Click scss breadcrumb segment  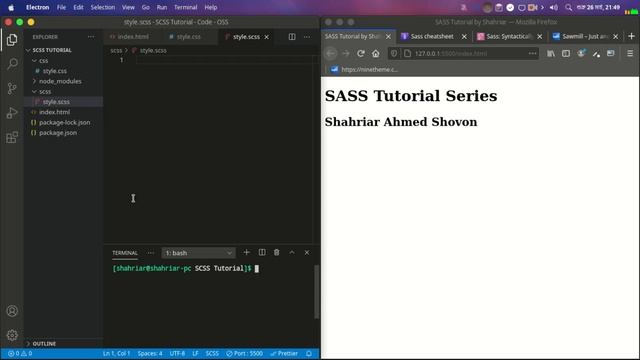(116, 51)
